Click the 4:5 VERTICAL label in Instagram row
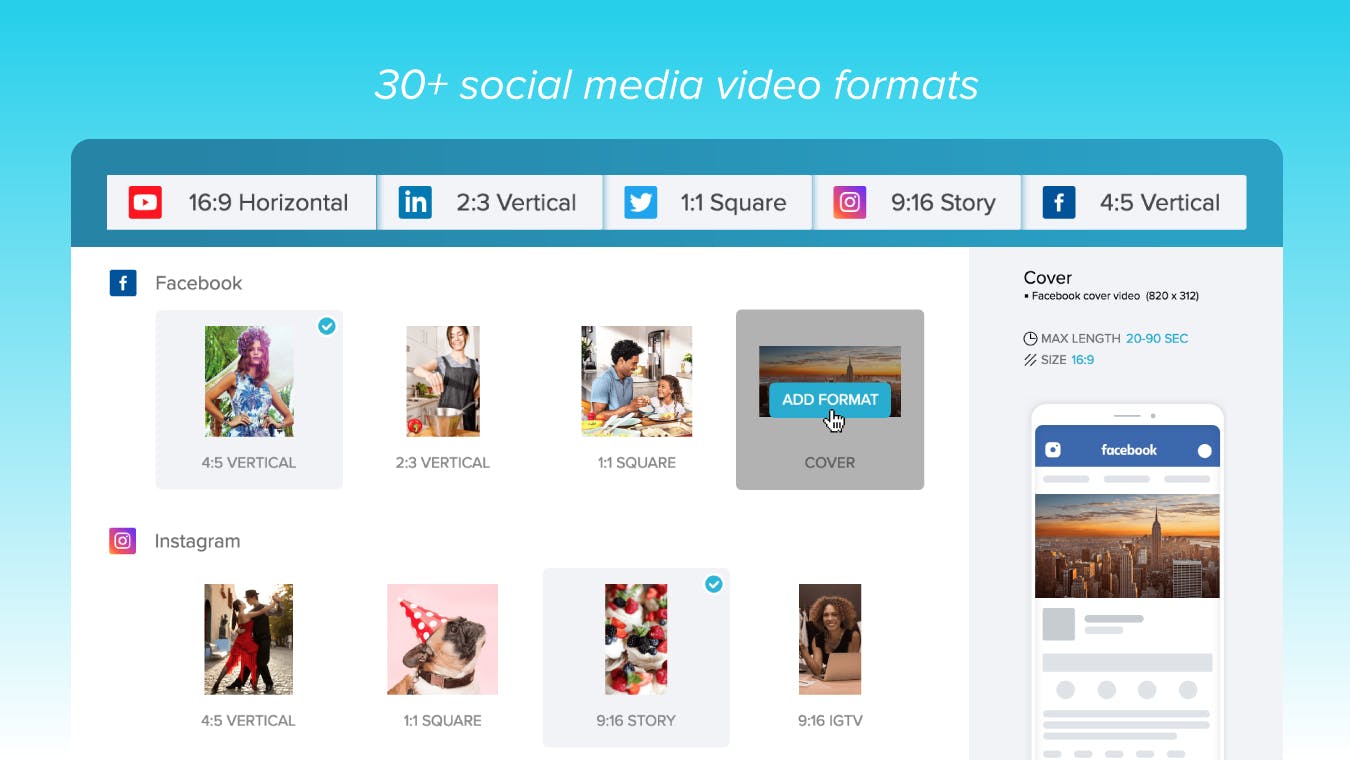This screenshot has height=760, width=1350. [x=249, y=721]
